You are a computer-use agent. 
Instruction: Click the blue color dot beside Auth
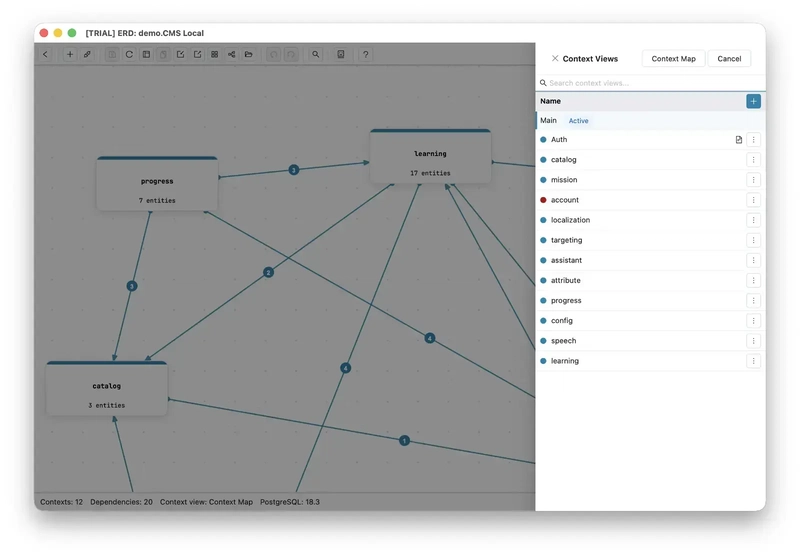tap(543, 140)
